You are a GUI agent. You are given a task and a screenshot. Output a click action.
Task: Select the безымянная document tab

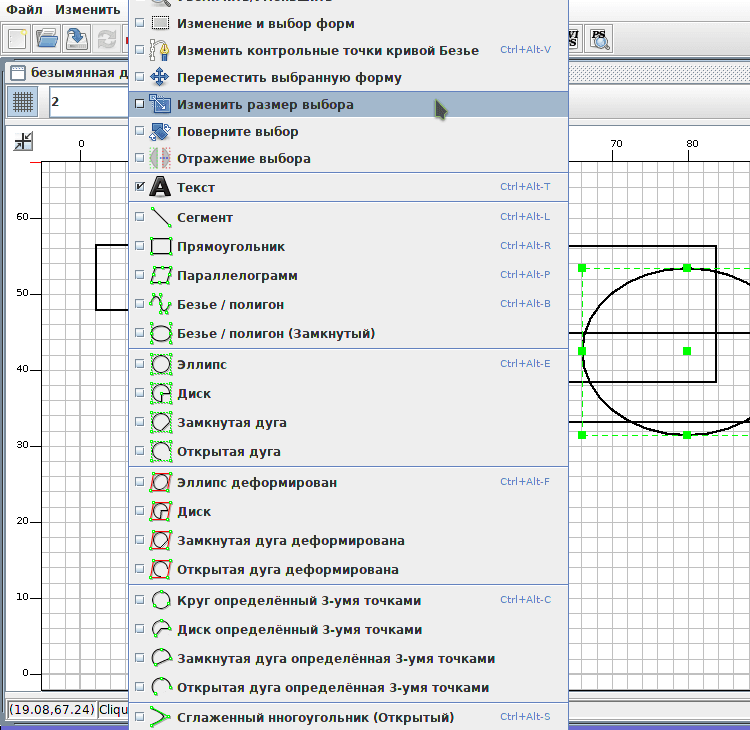(69, 73)
